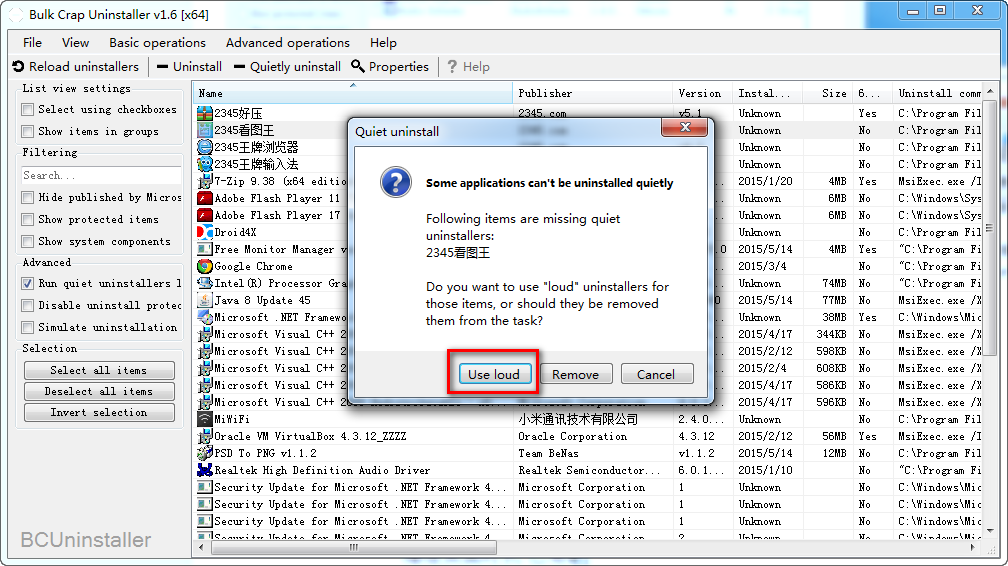Uncheck Run quiet uninstallers checkbox
This screenshot has height=566, width=1008.
[28, 284]
